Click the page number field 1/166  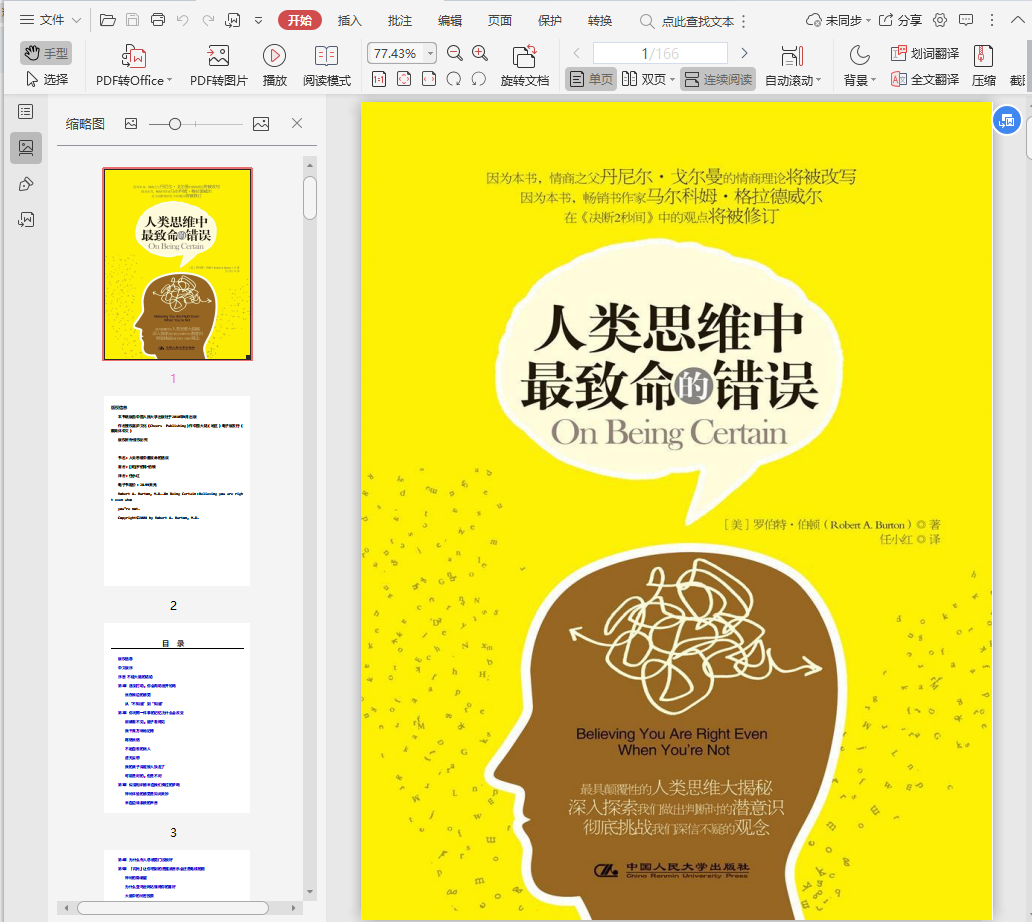tap(660, 53)
